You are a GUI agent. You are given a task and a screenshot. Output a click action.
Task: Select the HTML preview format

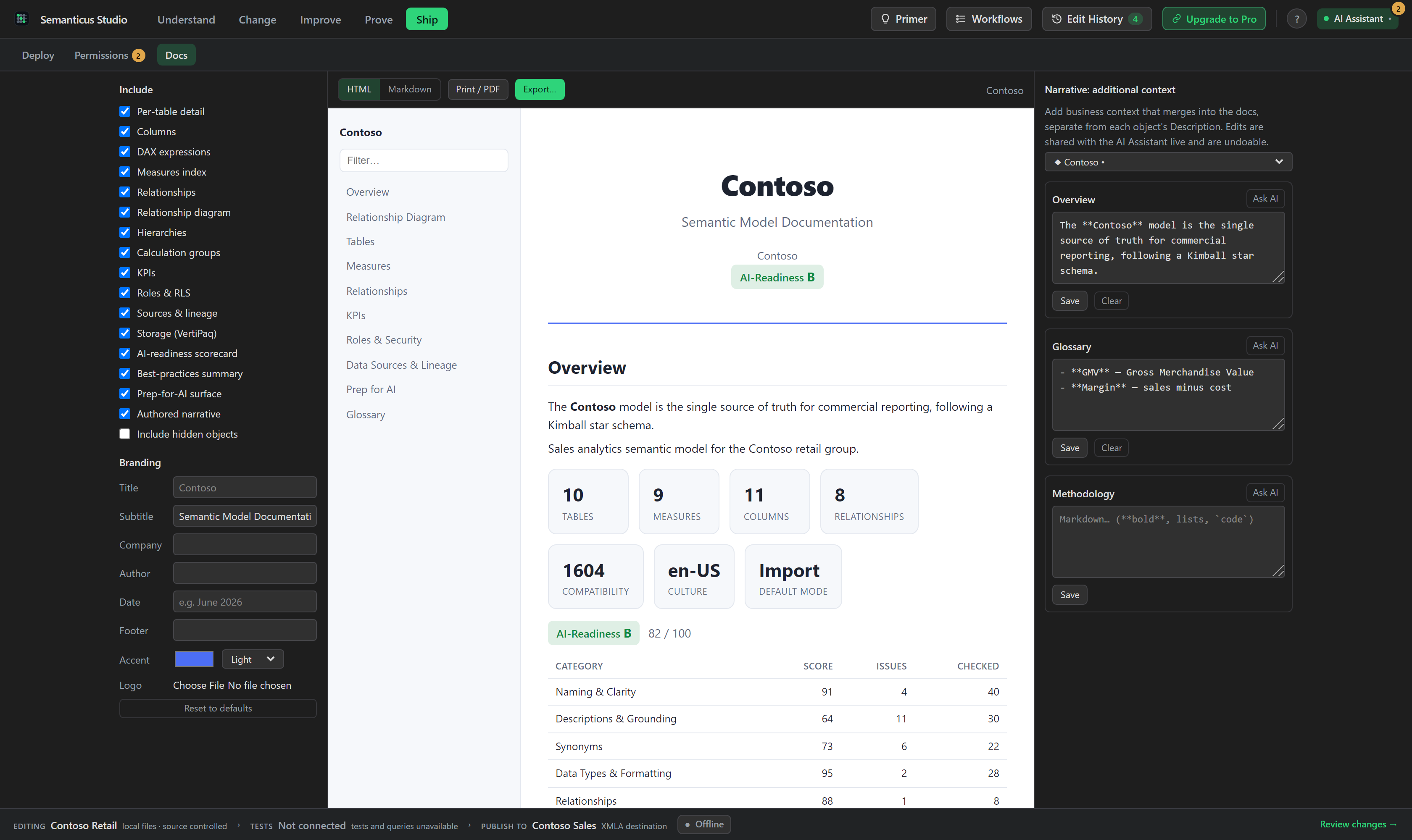[359, 89]
